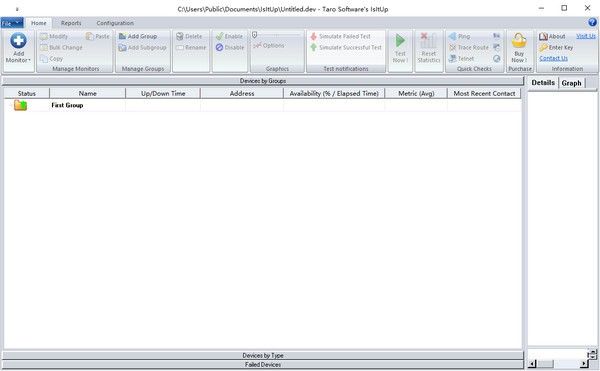The height and width of the screenshot is (371, 600).
Task: Open the Configuration ribbon tab
Action: [115, 23]
